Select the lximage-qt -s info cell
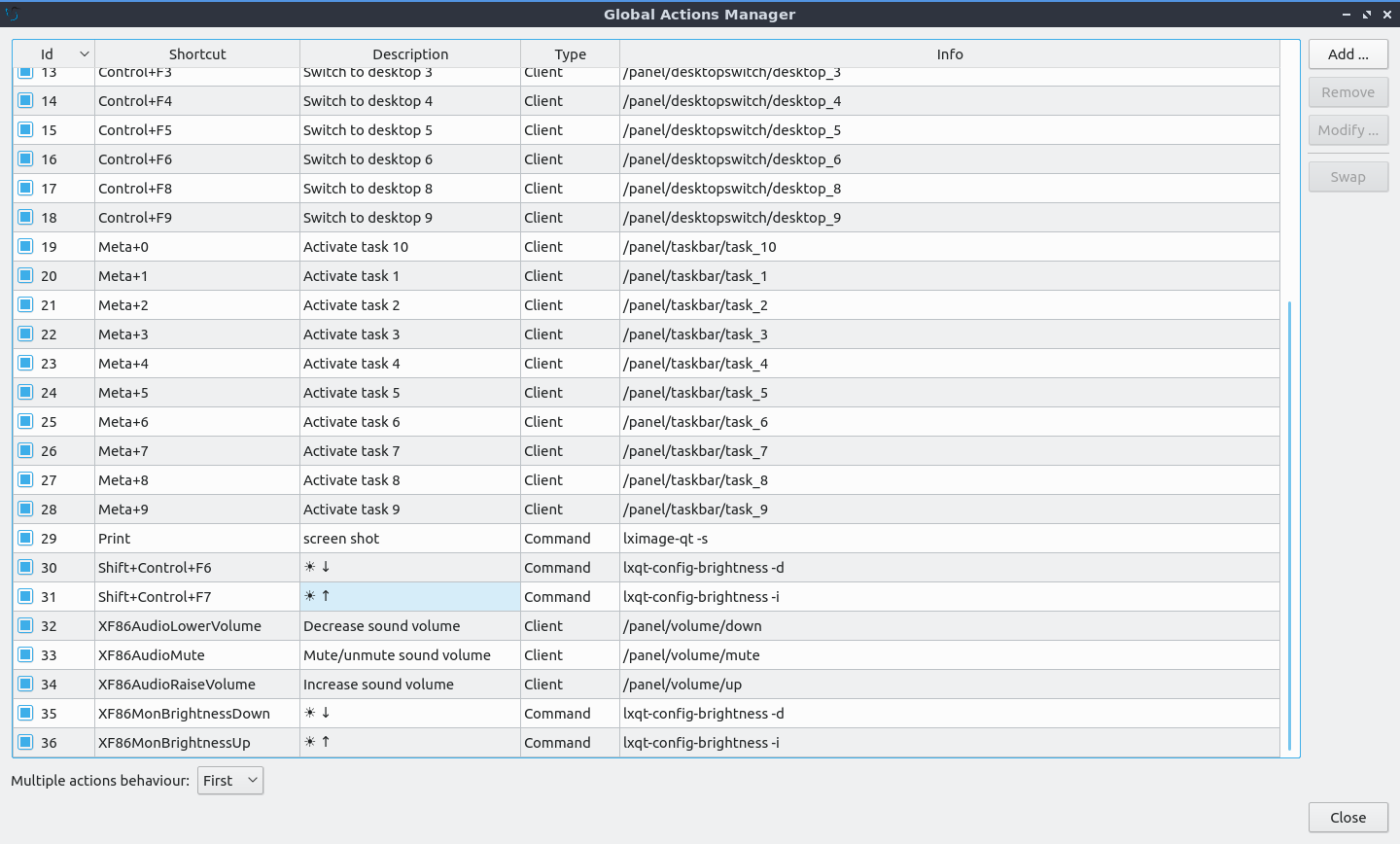Viewport: 1400px width, 844px height. coord(665,539)
